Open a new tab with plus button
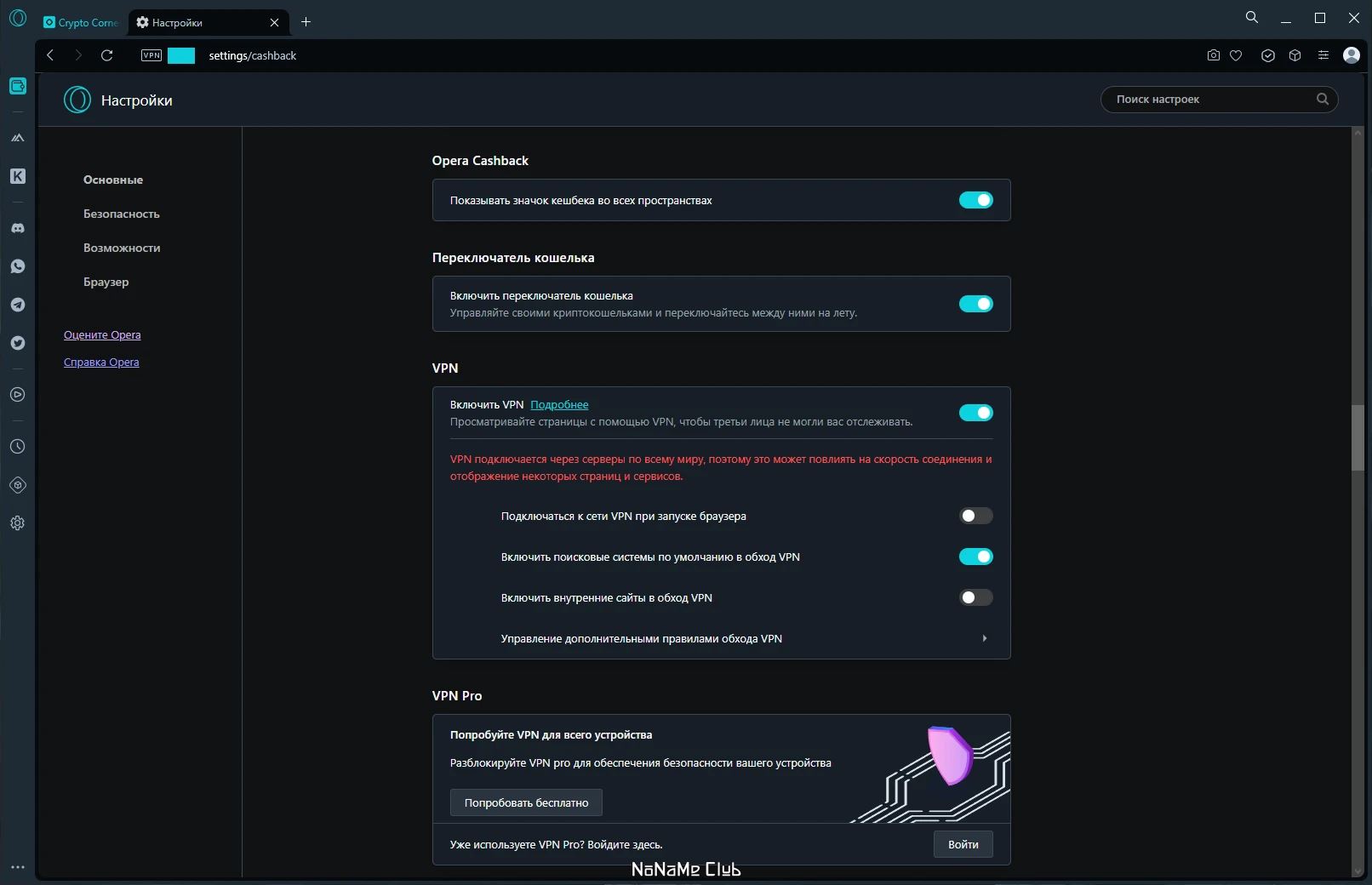The width and height of the screenshot is (1372, 885). [306, 22]
